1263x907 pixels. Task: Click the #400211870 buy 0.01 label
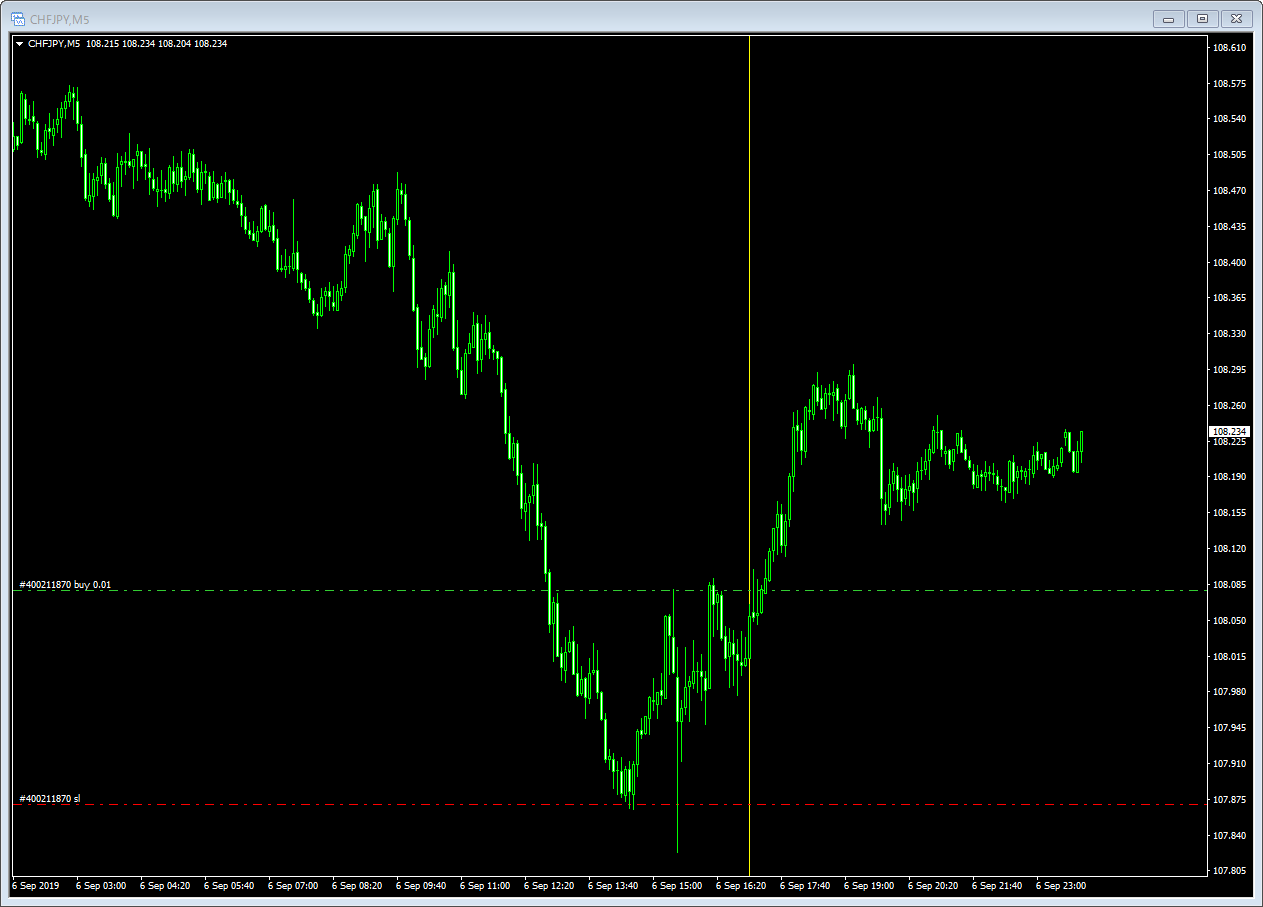tap(65, 584)
